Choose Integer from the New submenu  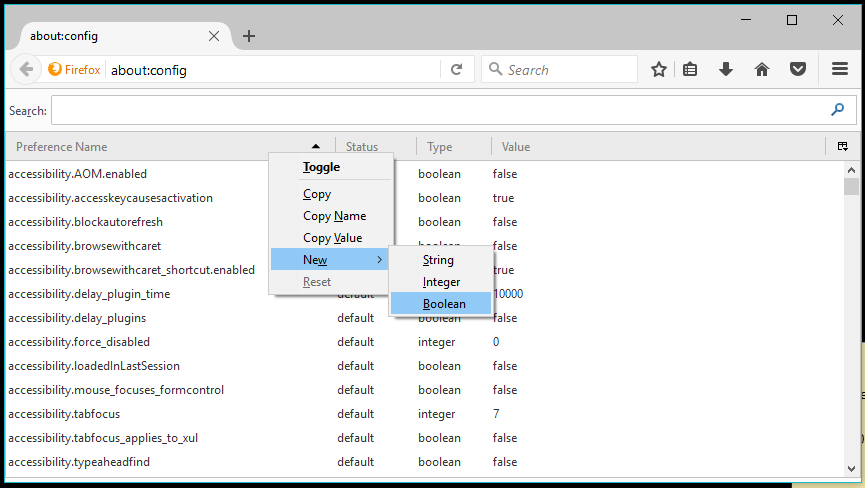[x=441, y=282]
